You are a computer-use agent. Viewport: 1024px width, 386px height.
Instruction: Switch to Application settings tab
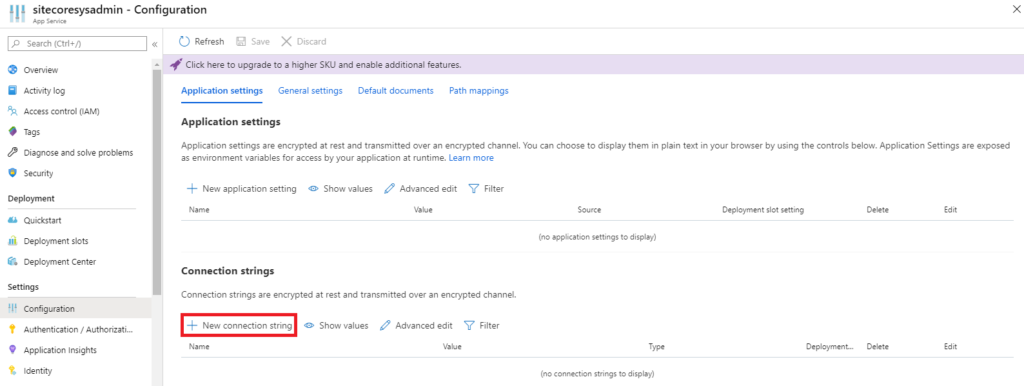point(222,91)
